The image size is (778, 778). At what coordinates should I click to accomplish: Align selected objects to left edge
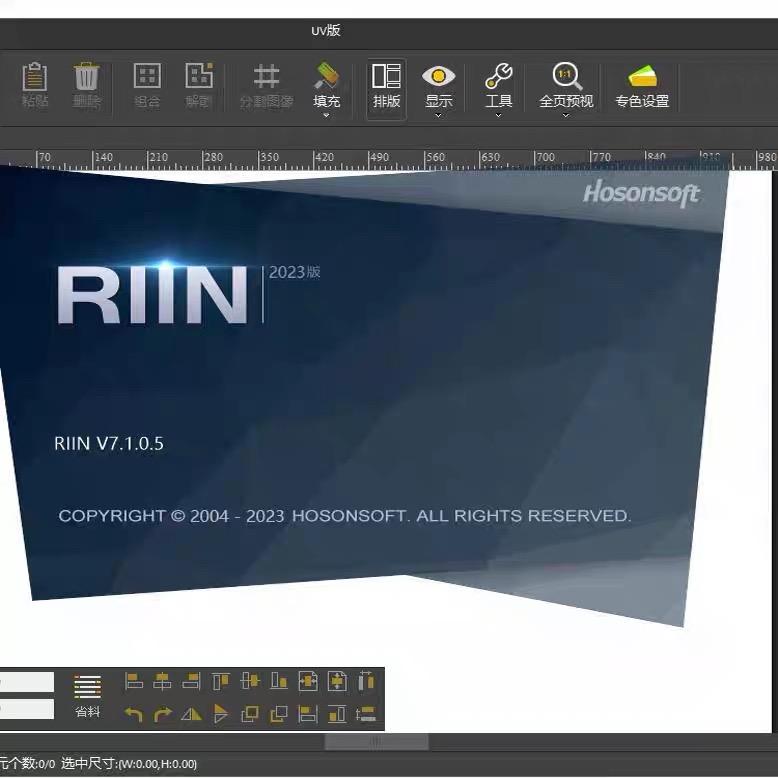pyautogui.click(x=133, y=681)
